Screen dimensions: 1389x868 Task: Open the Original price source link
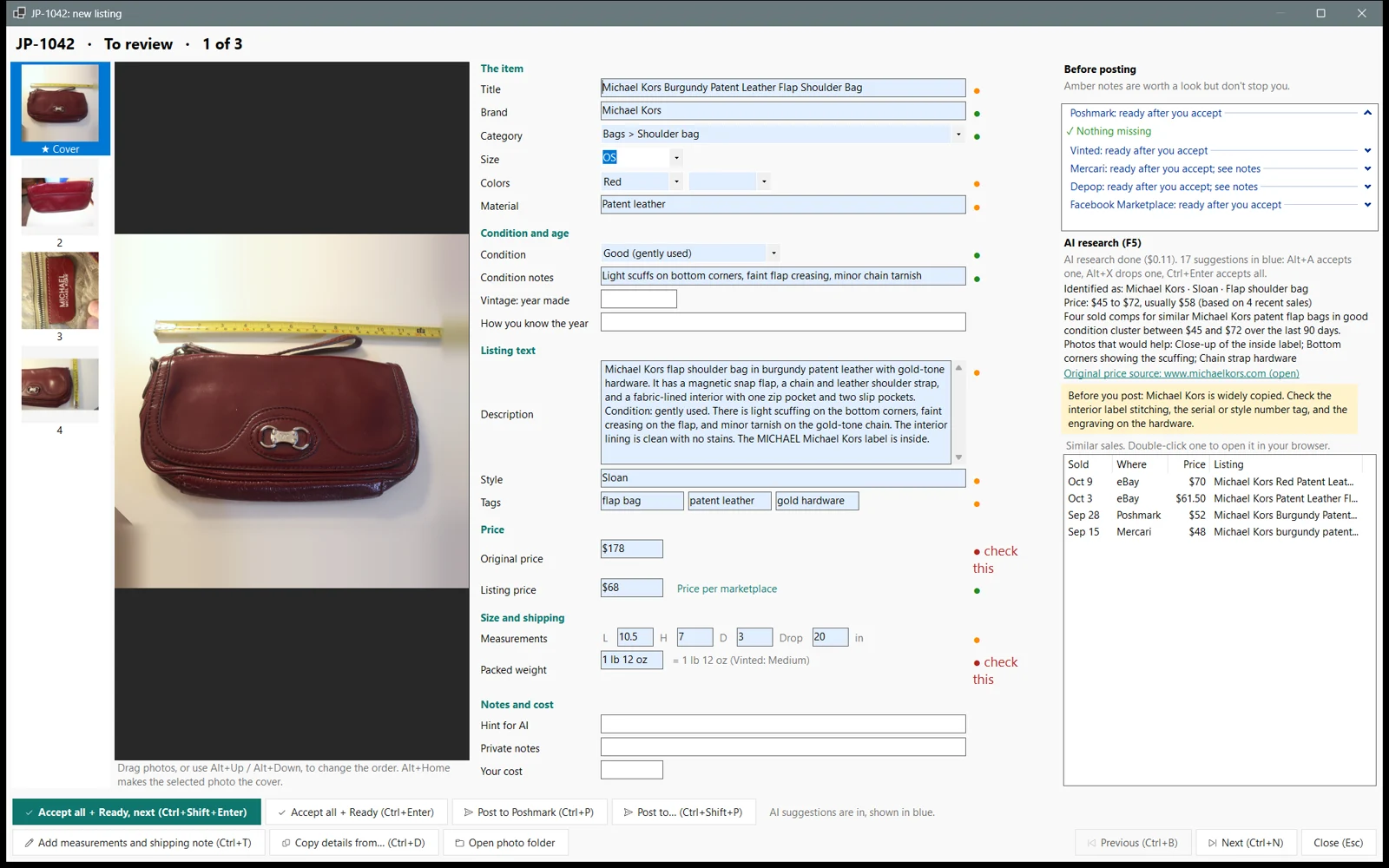click(x=1182, y=373)
